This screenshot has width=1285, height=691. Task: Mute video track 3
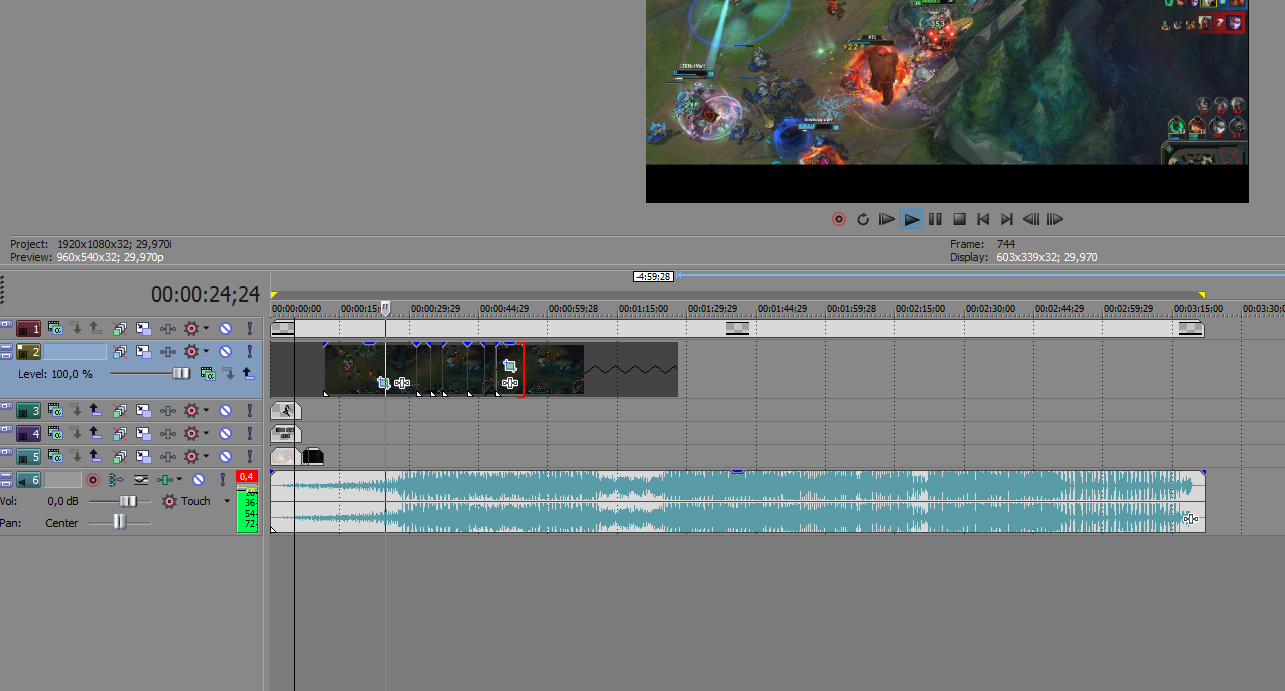[x=226, y=410]
